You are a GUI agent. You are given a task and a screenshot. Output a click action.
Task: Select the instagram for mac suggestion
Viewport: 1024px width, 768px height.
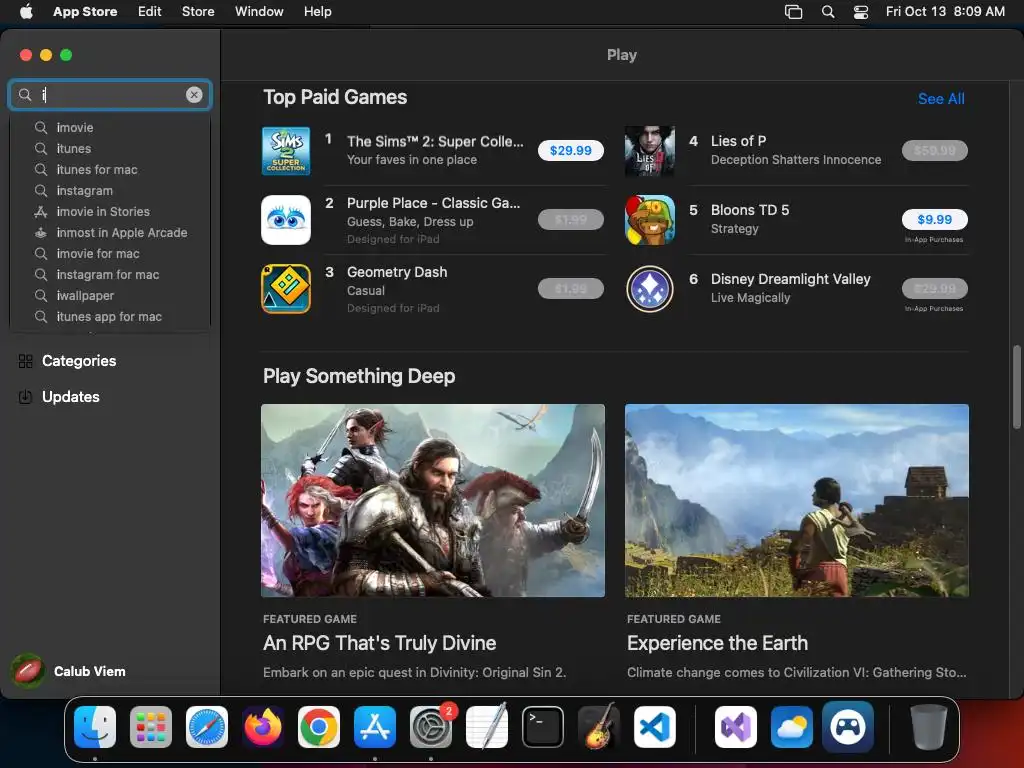(110, 274)
